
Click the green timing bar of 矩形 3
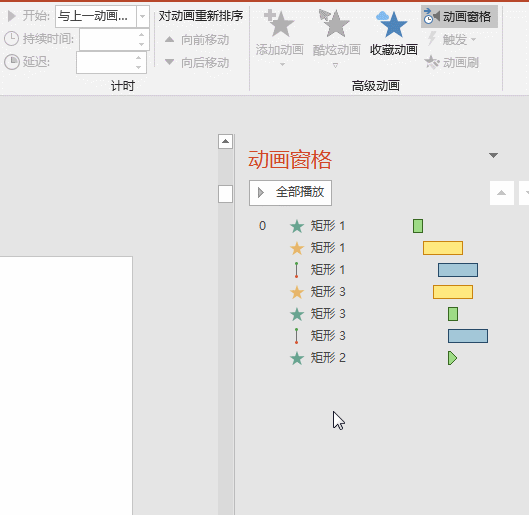(x=453, y=314)
